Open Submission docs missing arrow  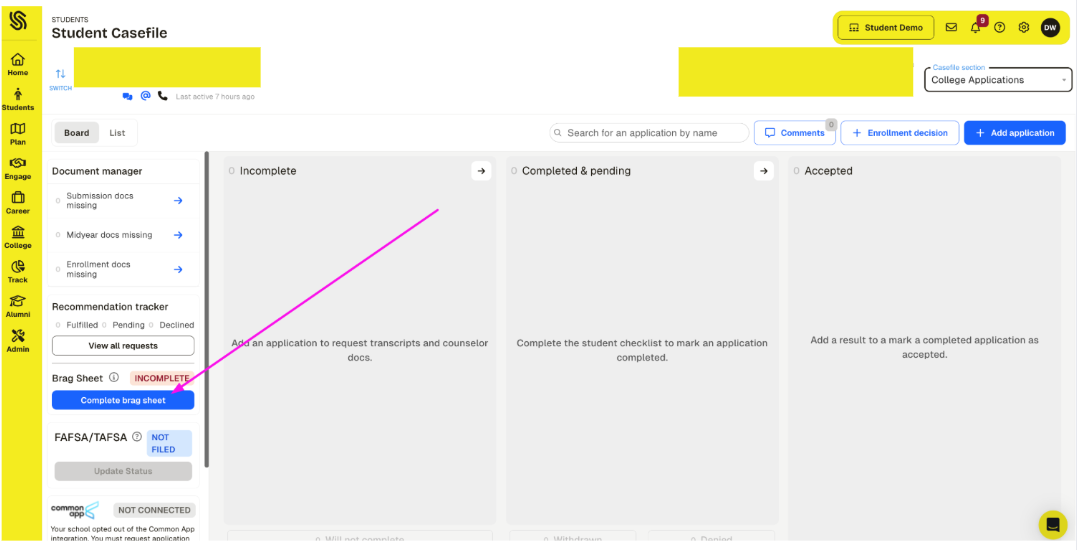point(178,201)
